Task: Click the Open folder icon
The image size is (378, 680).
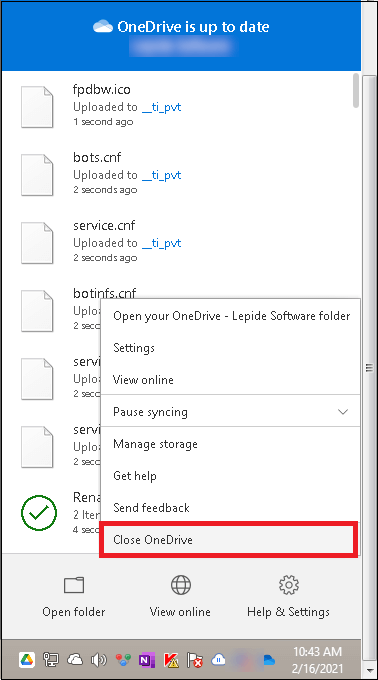Action: (74, 585)
